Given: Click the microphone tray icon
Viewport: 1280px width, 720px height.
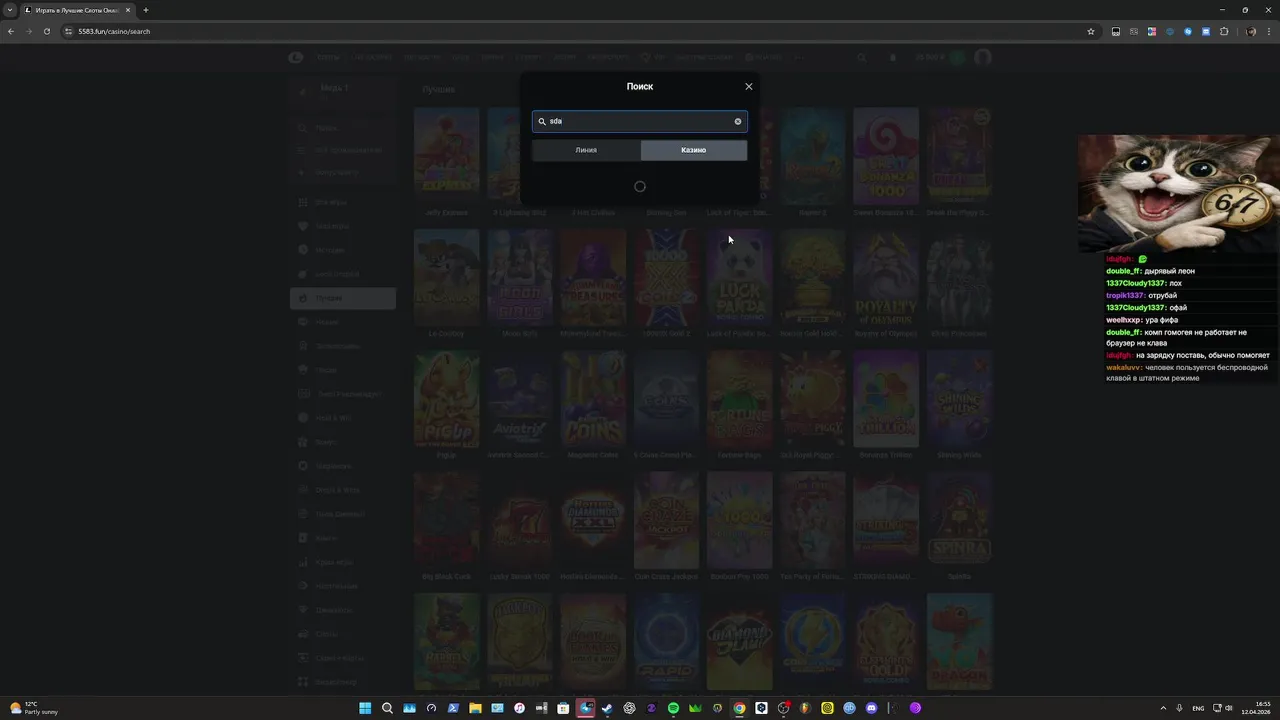Looking at the screenshot, I should click(x=1179, y=708).
